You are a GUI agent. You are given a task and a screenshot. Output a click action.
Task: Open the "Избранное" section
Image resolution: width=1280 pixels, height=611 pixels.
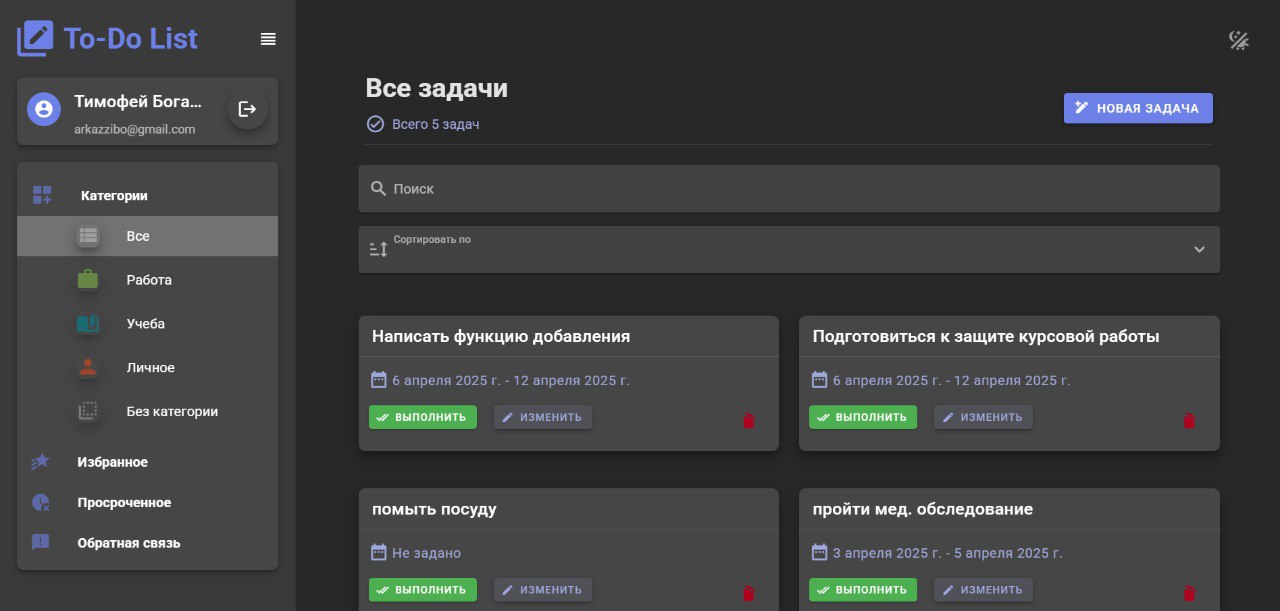[x=112, y=462]
